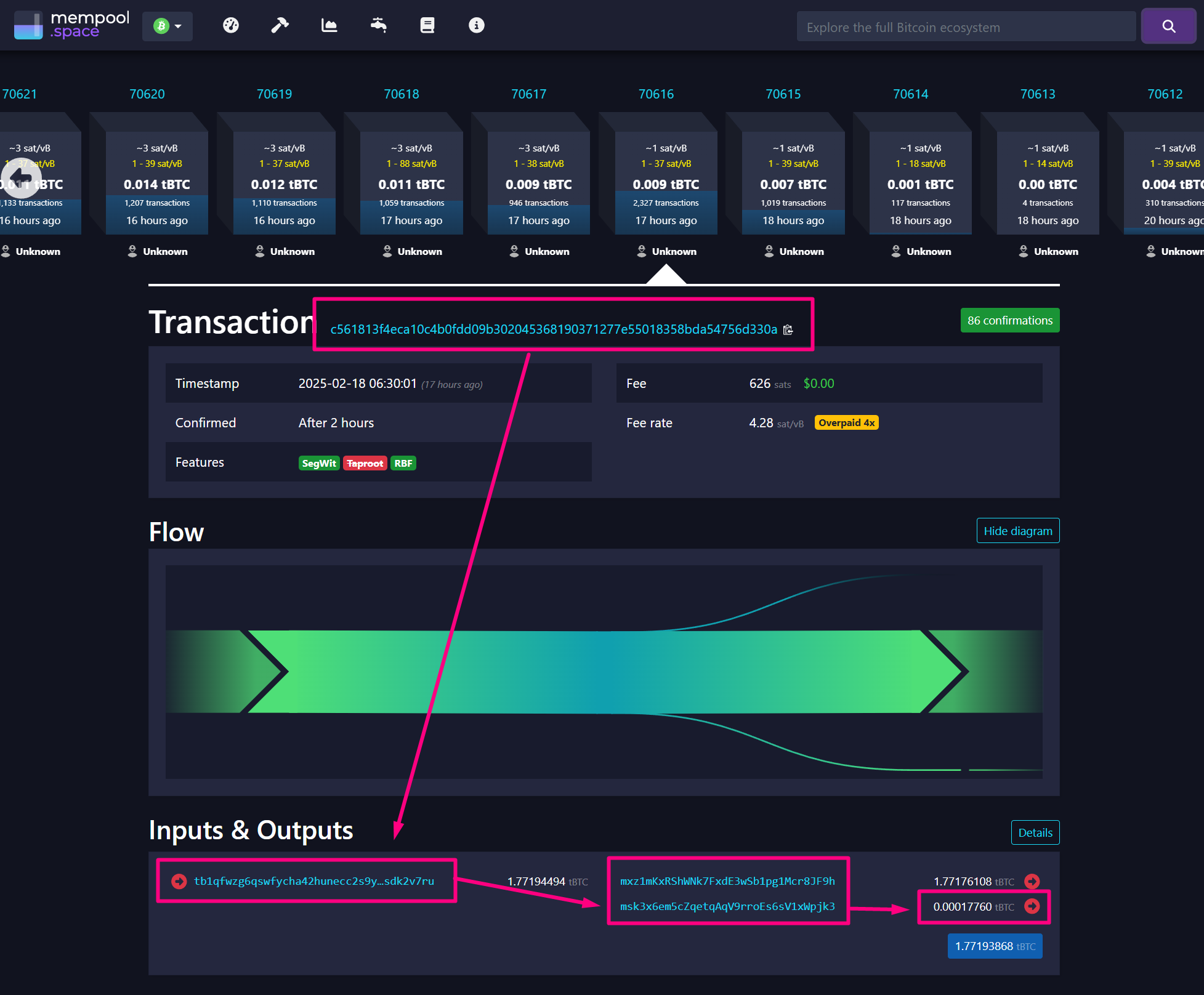Open the docs book icon

427,25
